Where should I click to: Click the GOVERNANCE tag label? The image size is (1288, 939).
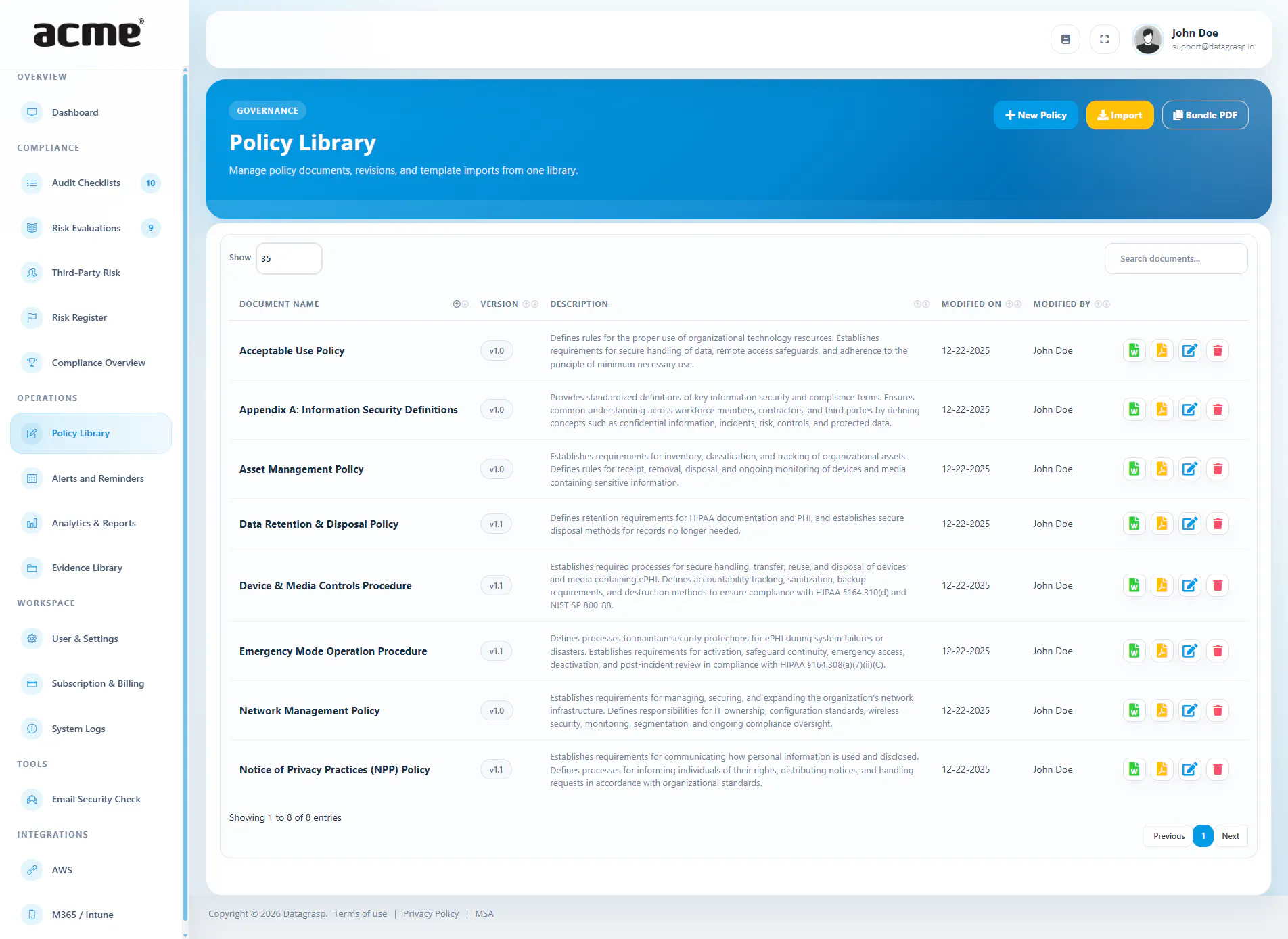pos(267,110)
